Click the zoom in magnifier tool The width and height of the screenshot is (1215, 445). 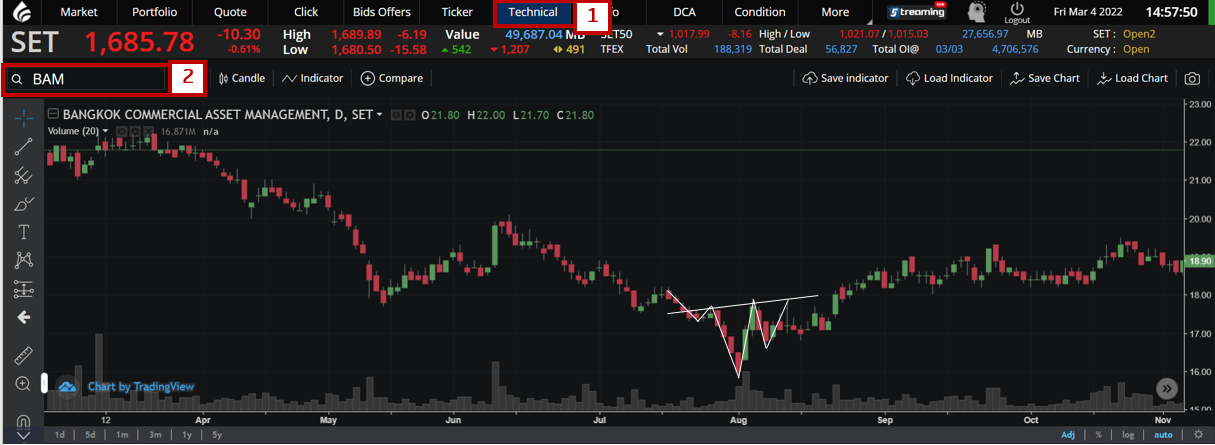click(24, 383)
